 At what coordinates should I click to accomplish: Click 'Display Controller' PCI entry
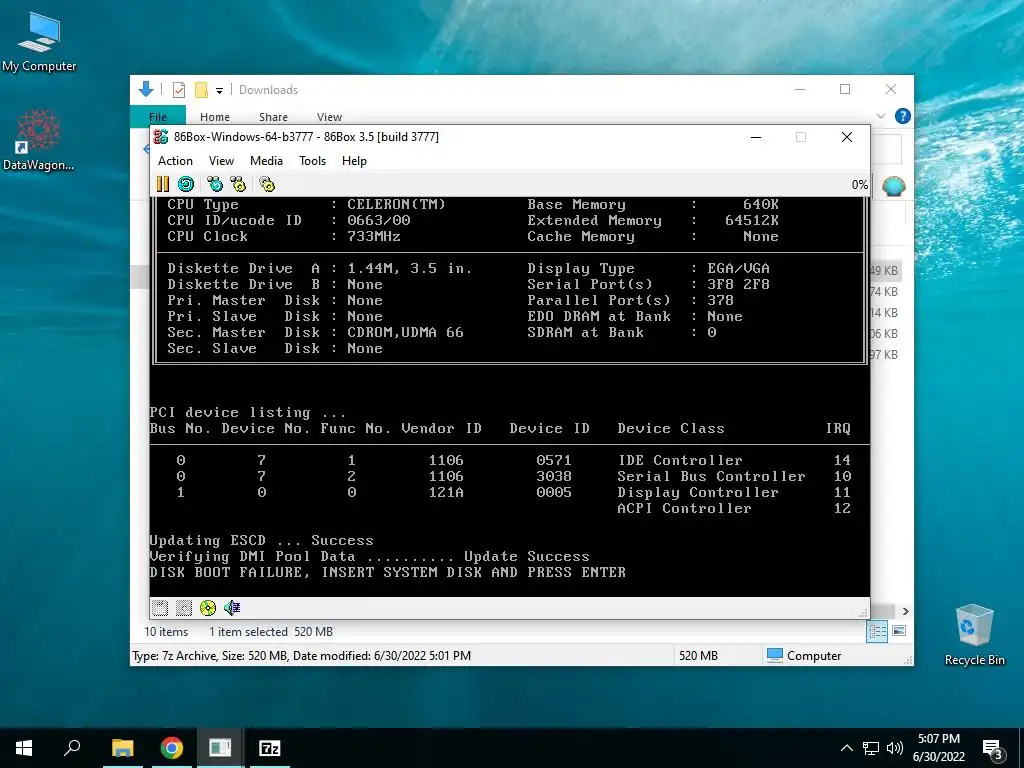pos(697,492)
